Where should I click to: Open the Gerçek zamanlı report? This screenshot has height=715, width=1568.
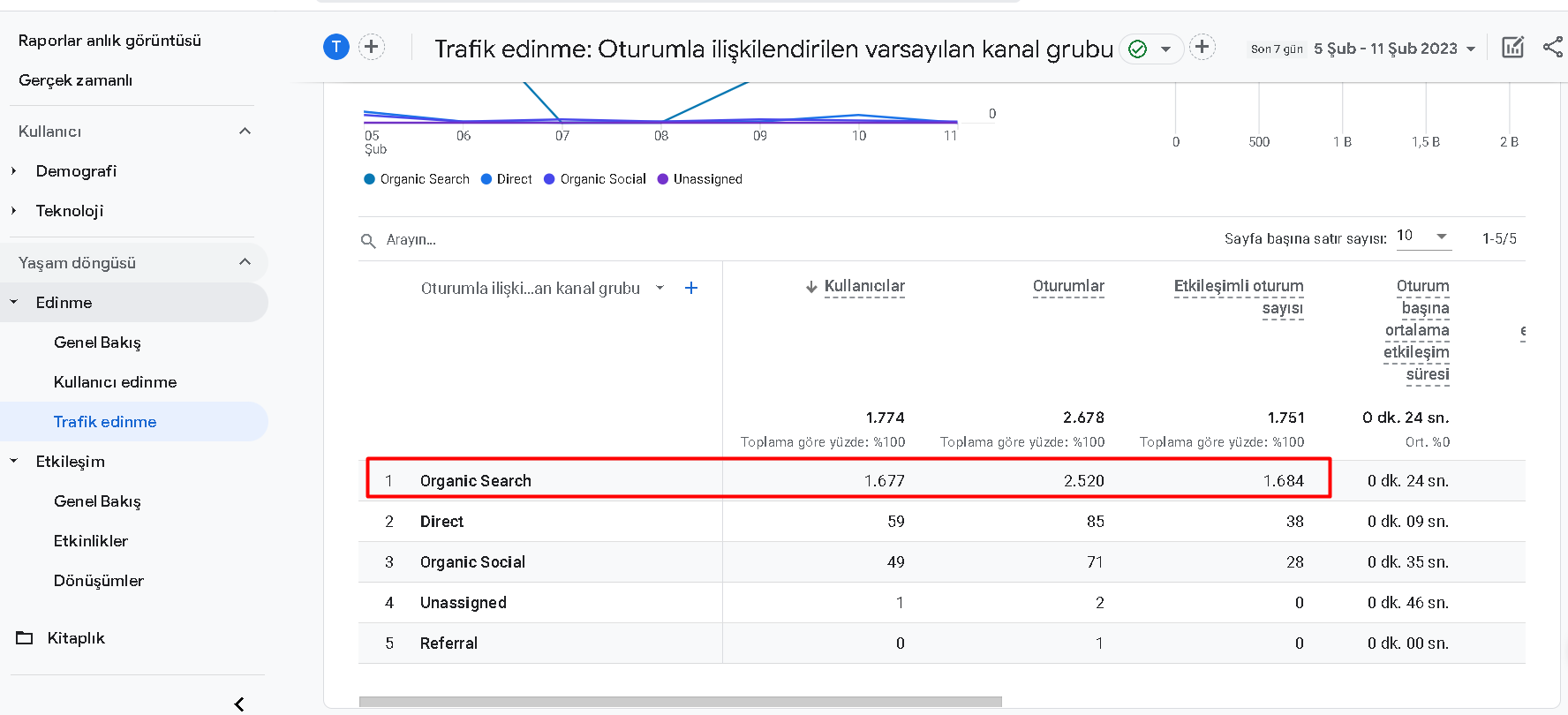[x=76, y=80]
